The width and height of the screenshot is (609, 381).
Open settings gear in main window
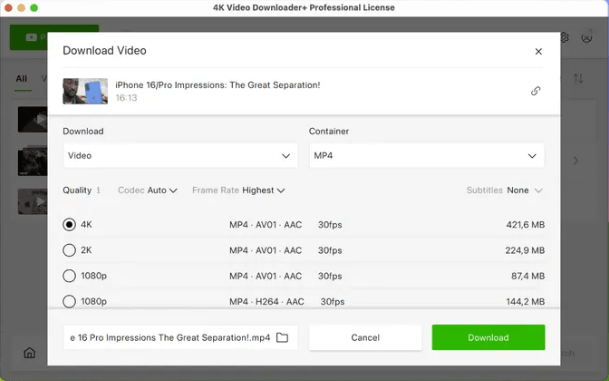(x=564, y=38)
